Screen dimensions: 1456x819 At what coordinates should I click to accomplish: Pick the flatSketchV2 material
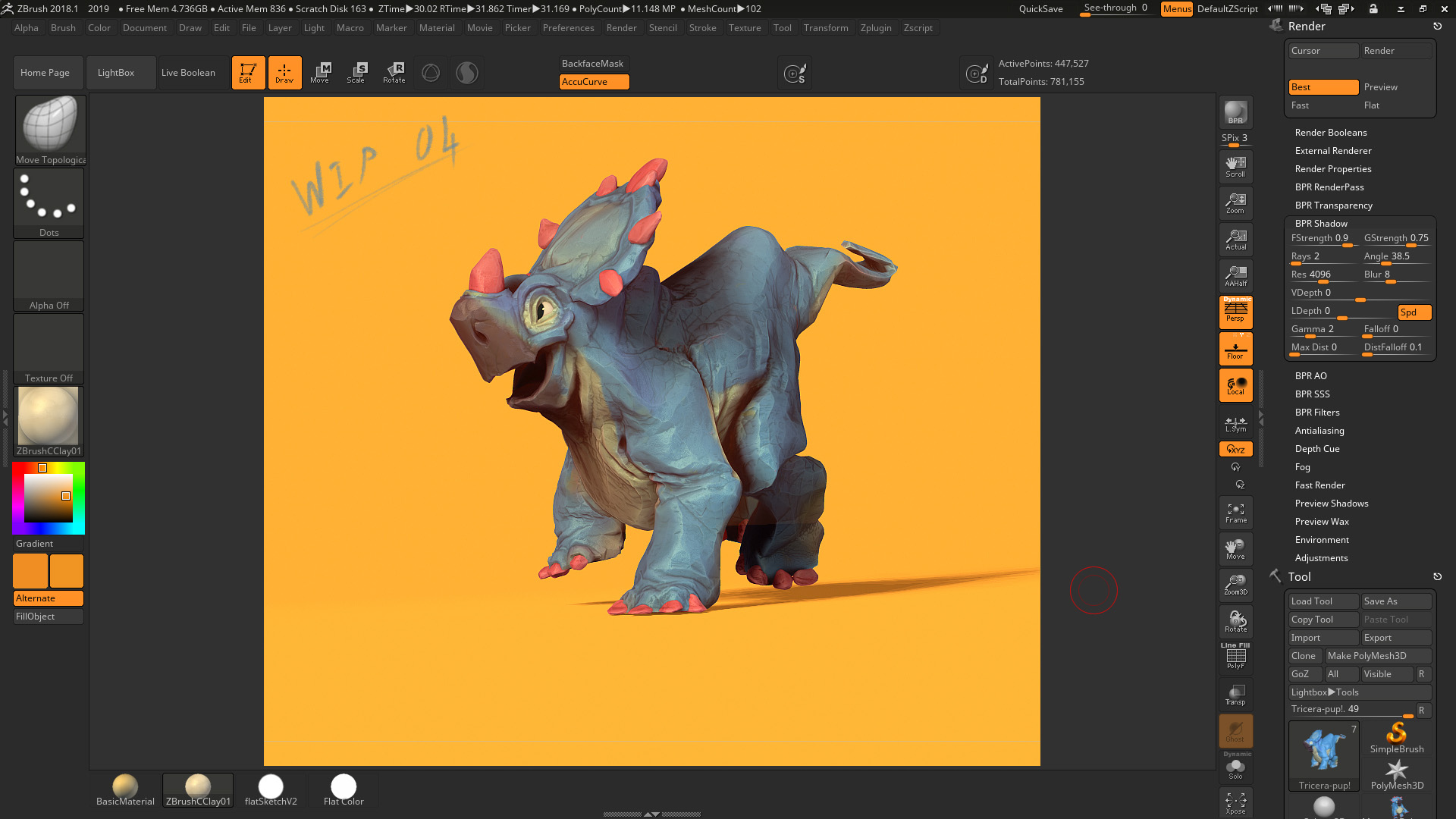click(x=271, y=789)
